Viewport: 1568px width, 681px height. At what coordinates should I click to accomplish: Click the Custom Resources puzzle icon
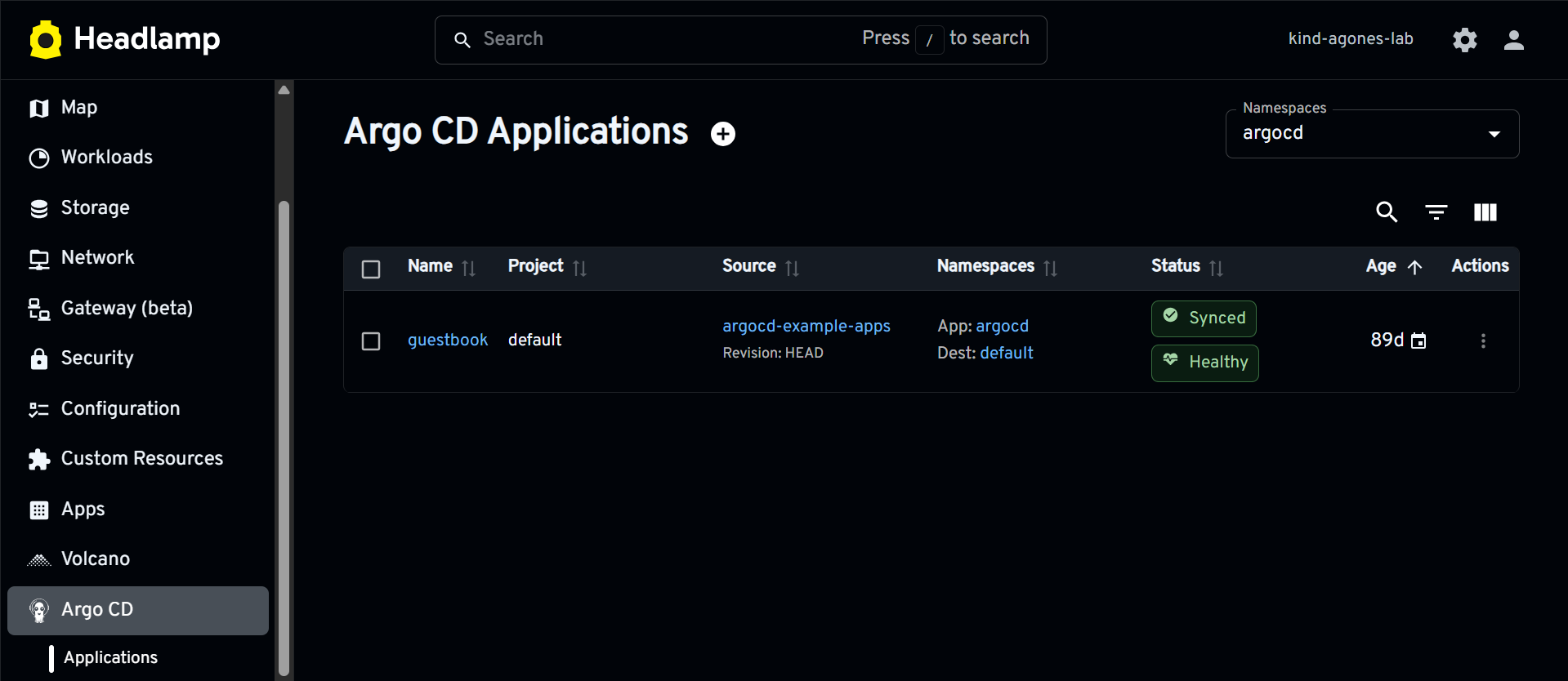point(39,459)
